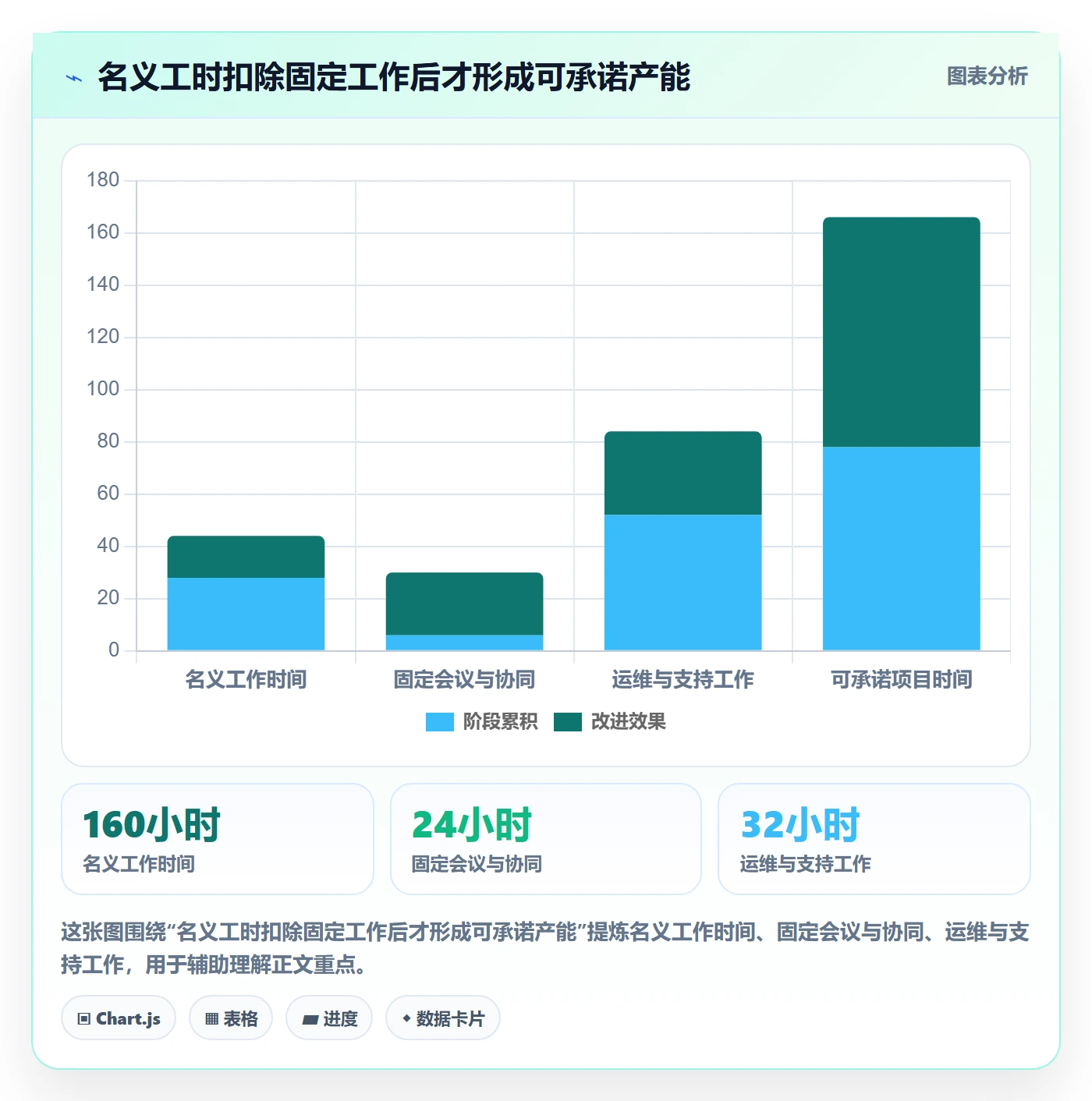
Task: Click the 图表分析 label in the header
Action: [987, 76]
